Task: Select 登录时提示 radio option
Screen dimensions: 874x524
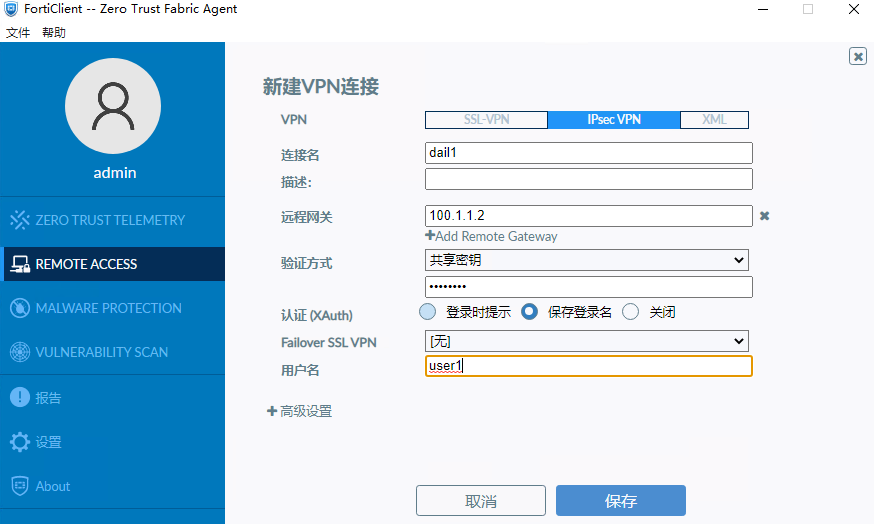Action: [428, 312]
